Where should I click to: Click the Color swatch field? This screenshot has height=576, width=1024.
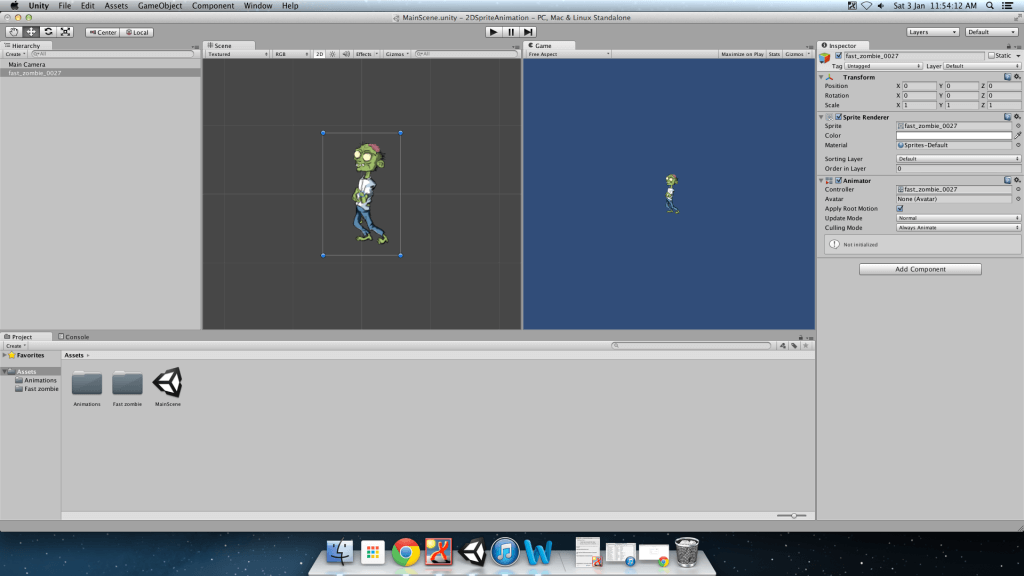coord(953,135)
